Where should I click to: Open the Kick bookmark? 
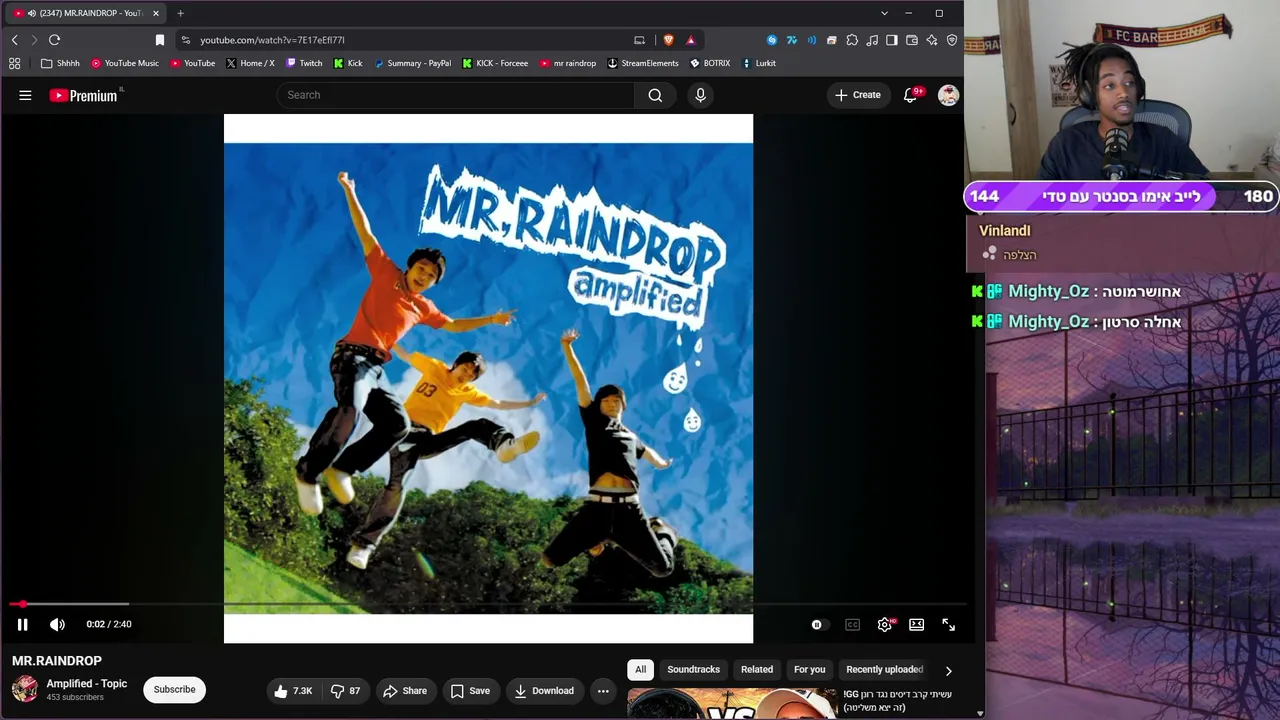click(348, 63)
